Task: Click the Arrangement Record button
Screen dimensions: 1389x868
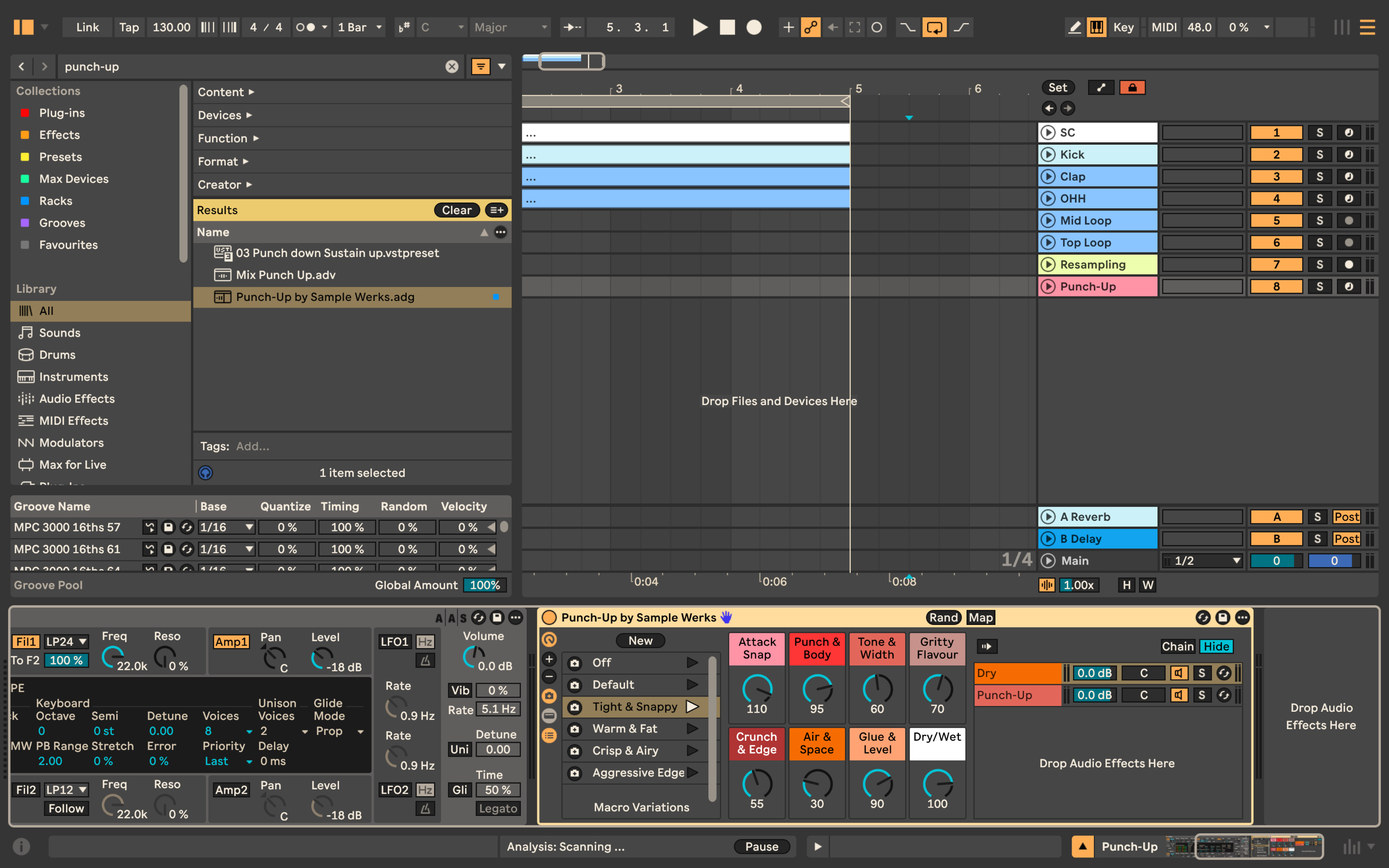Action: click(x=754, y=27)
